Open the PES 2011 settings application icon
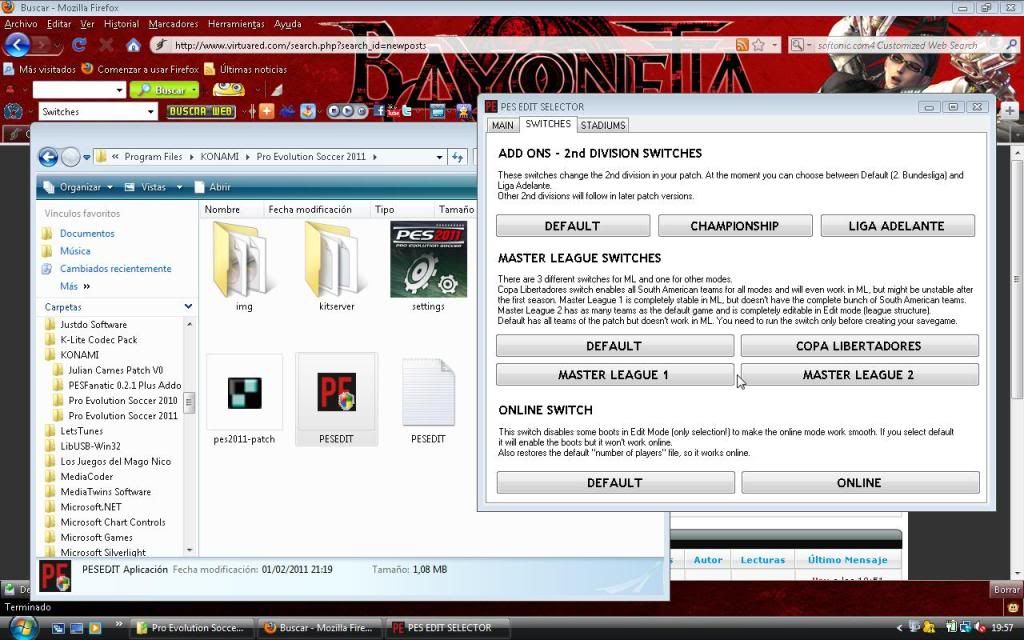Image resolution: width=1024 pixels, height=640 pixels. point(427,259)
